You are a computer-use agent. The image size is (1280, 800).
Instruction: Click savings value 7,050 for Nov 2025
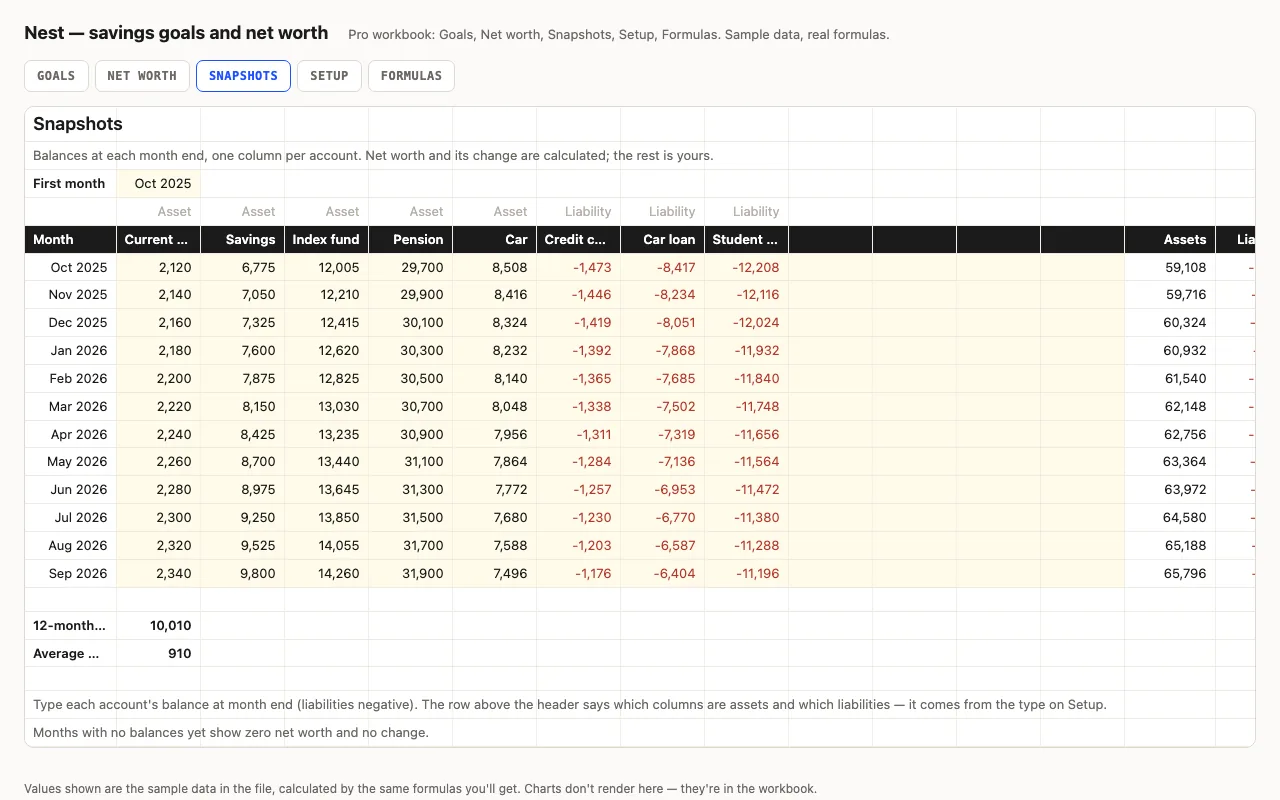(x=243, y=295)
